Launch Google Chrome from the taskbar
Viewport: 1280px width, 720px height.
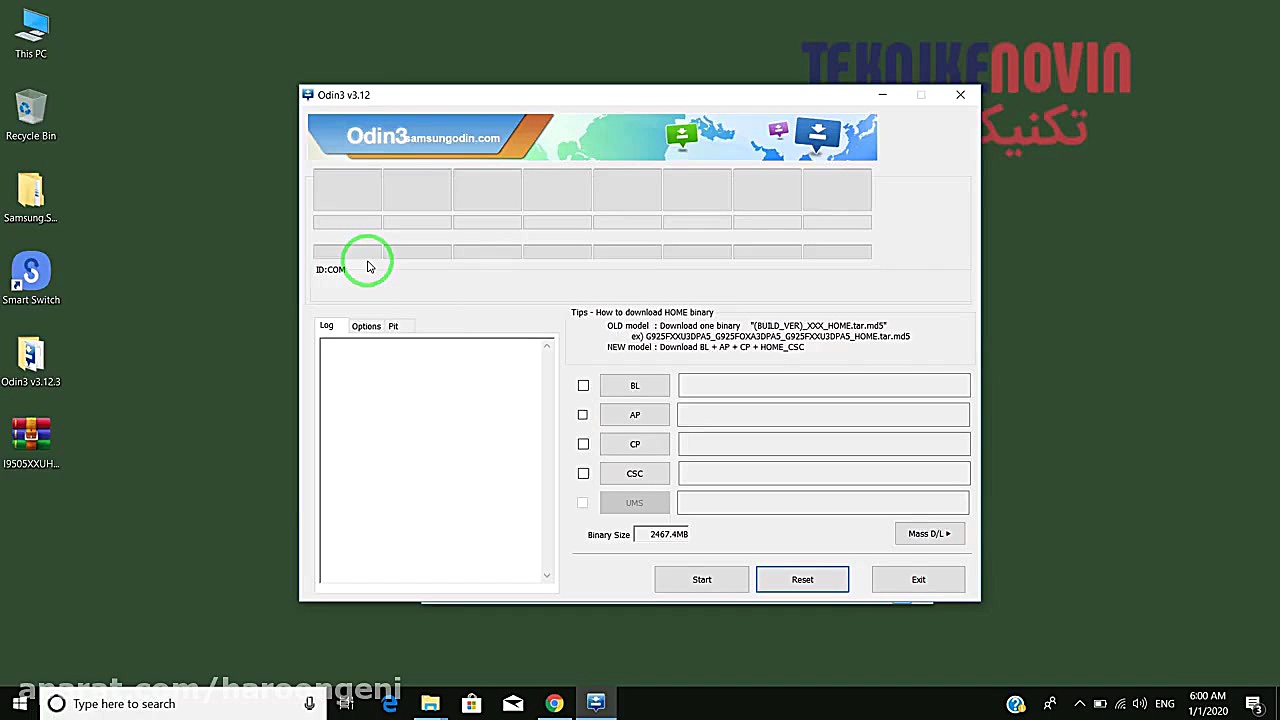pos(554,704)
